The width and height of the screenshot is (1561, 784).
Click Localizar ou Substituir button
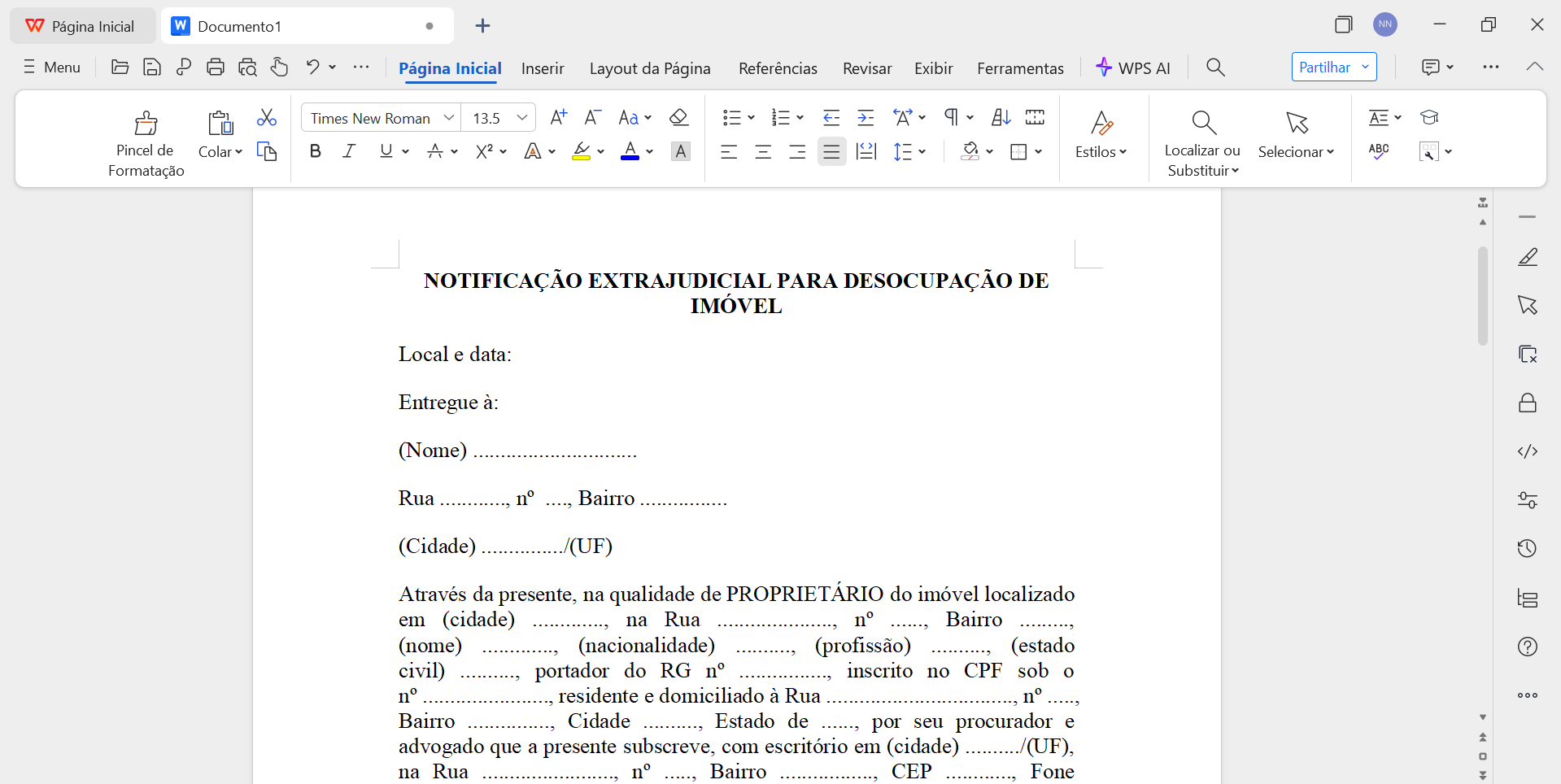tap(1202, 143)
